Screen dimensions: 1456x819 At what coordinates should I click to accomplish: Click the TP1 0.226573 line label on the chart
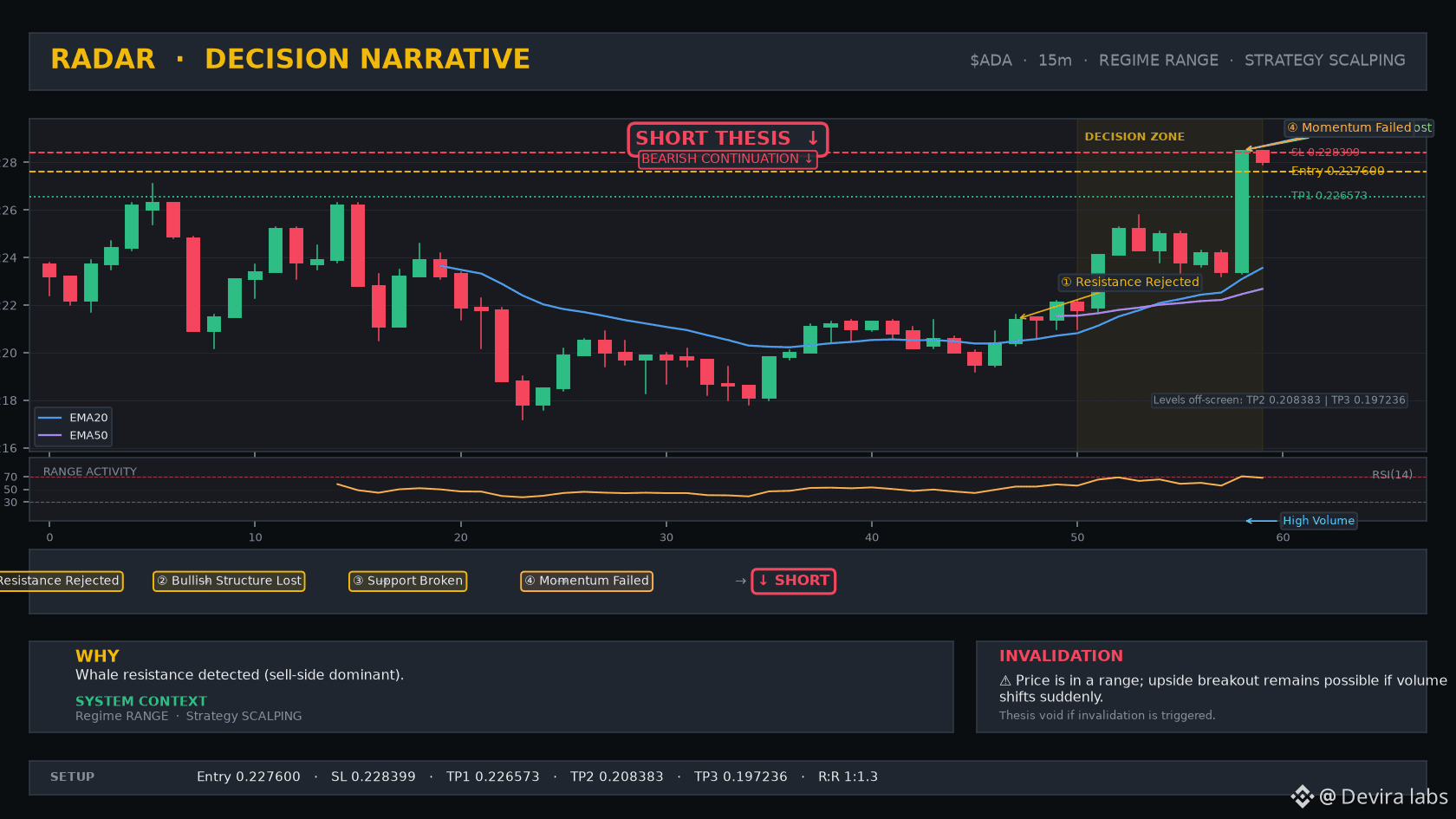(x=1329, y=196)
